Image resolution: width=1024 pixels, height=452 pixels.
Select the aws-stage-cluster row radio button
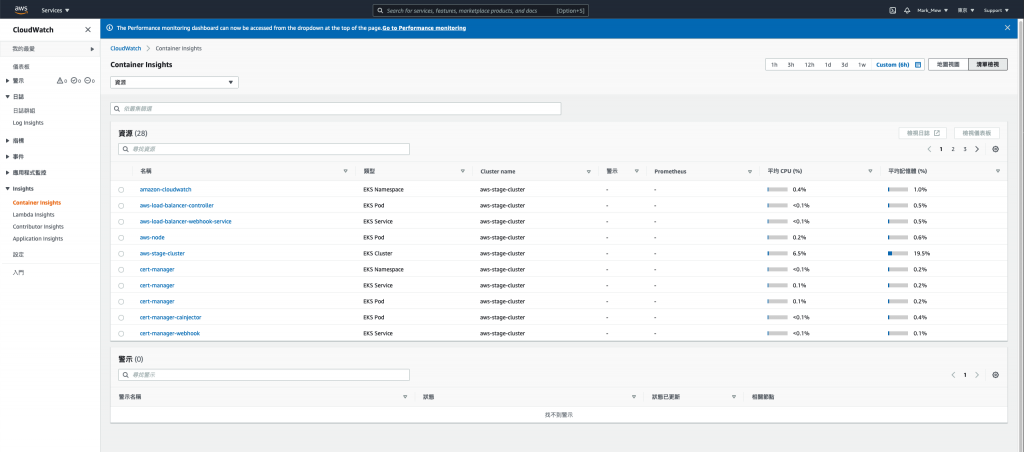point(121,253)
